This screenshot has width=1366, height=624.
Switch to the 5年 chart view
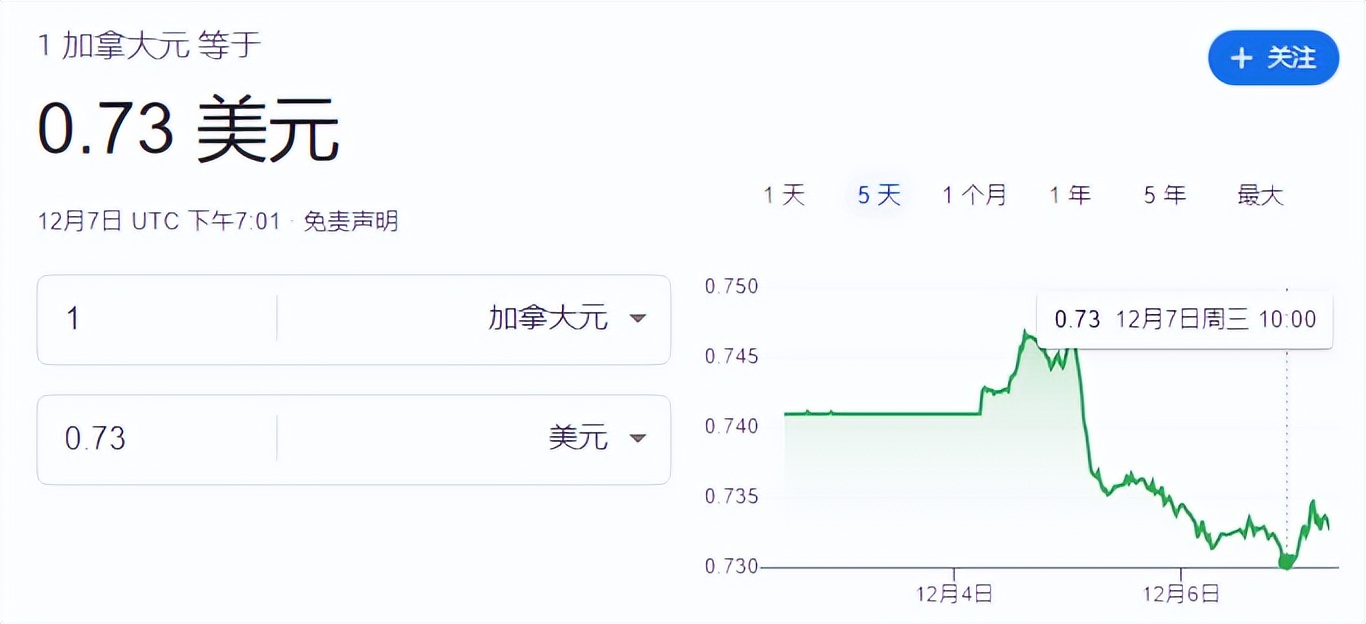point(1163,195)
